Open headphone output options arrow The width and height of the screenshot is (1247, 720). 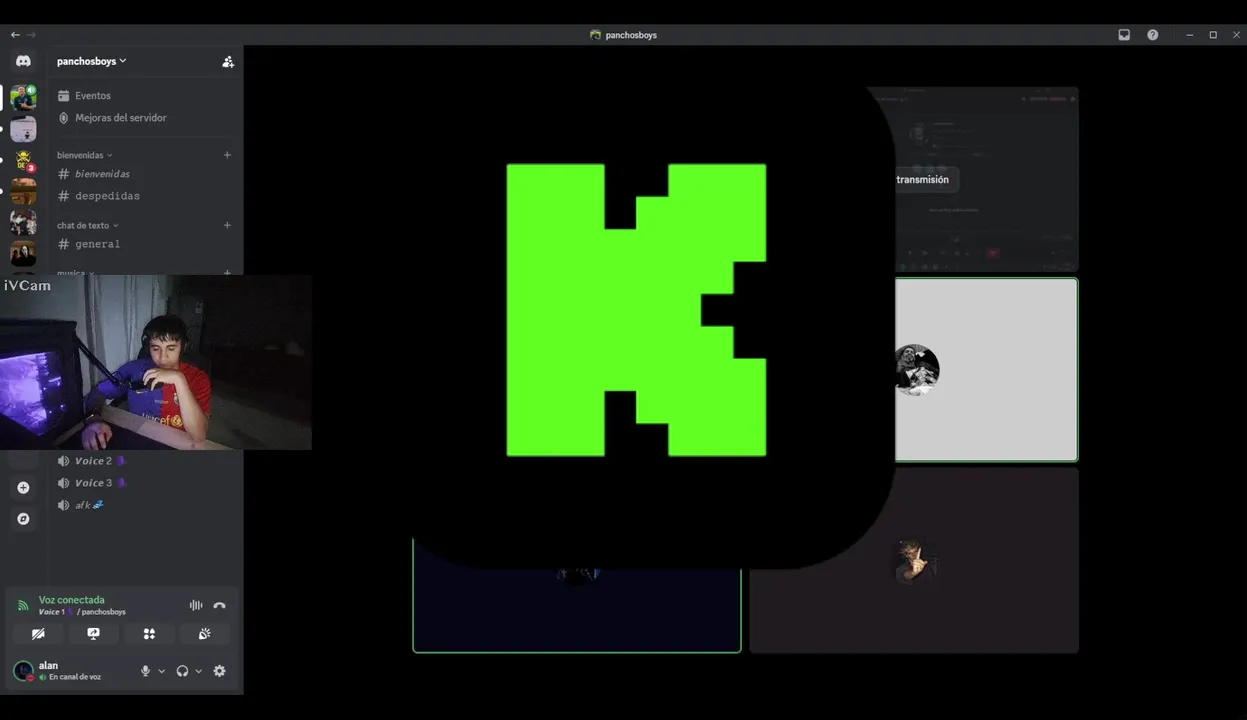click(x=198, y=671)
